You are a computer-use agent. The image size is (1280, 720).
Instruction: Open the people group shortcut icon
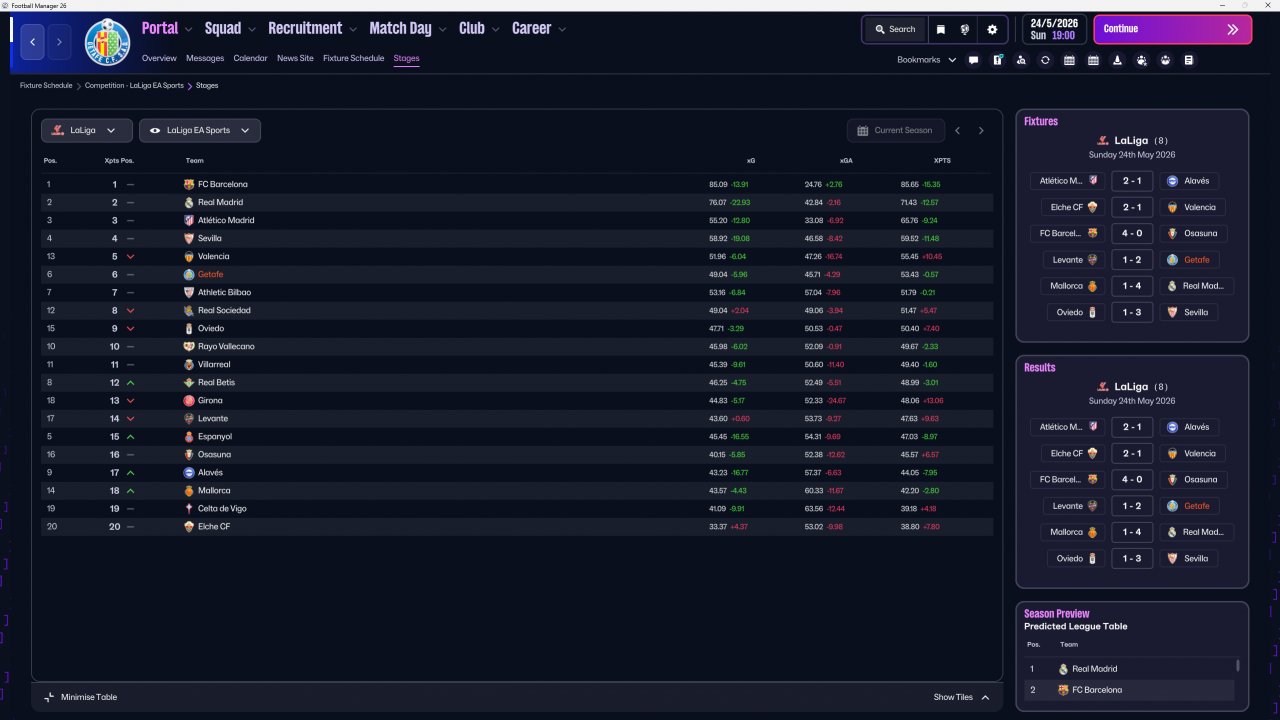click(x=1165, y=60)
